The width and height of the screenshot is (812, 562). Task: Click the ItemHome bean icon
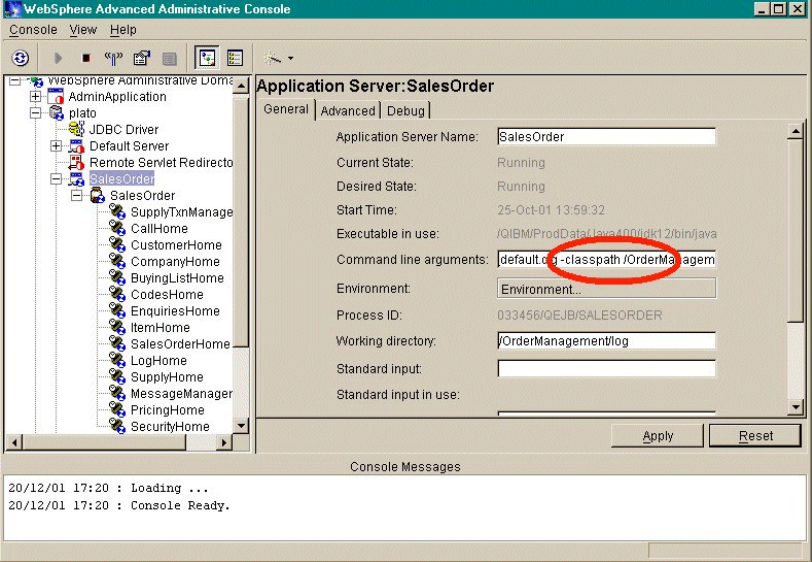pyautogui.click(x=118, y=328)
